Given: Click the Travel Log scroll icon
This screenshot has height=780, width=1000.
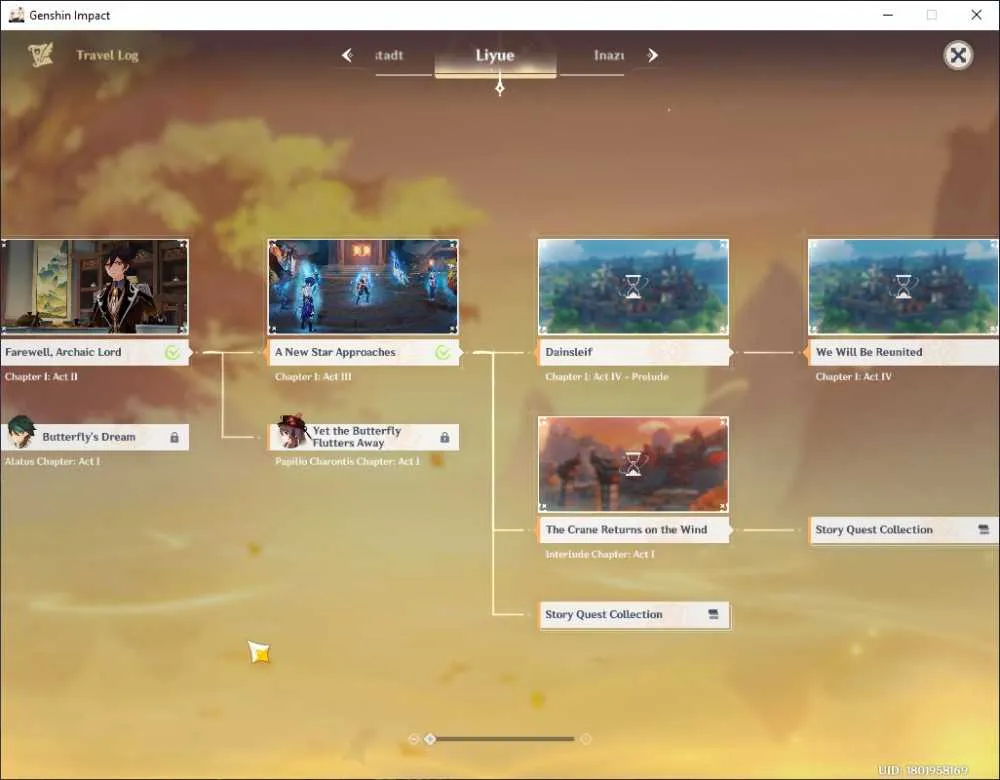Looking at the screenshot, I should click(40, 55).
